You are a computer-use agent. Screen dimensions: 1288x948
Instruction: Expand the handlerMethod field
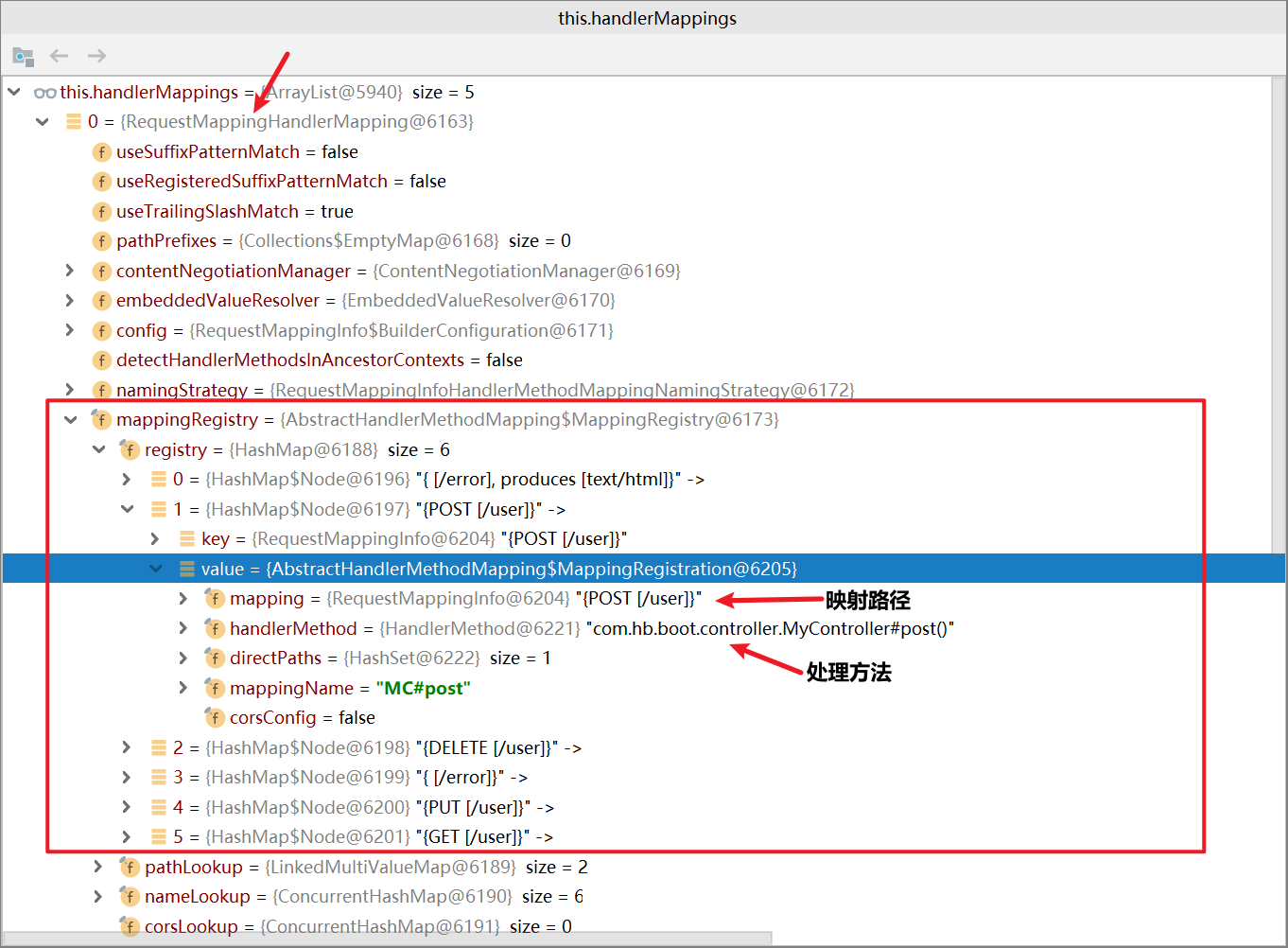[183, 627]
